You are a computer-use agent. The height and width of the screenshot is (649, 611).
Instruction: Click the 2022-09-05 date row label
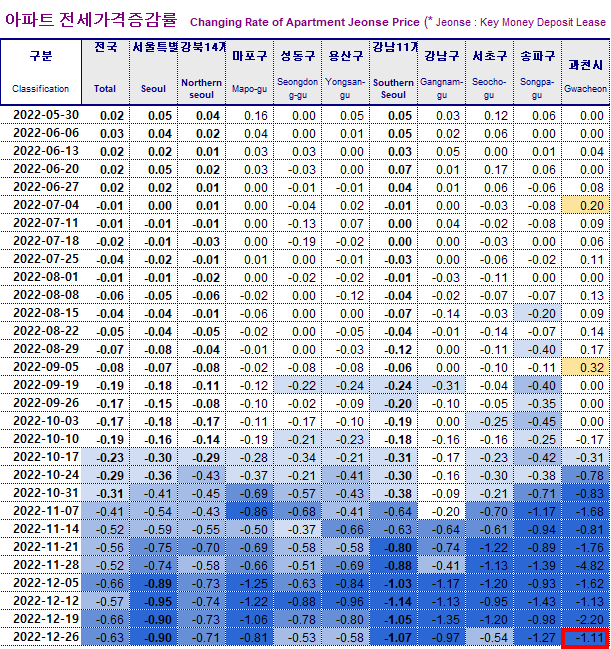(46, 367)
